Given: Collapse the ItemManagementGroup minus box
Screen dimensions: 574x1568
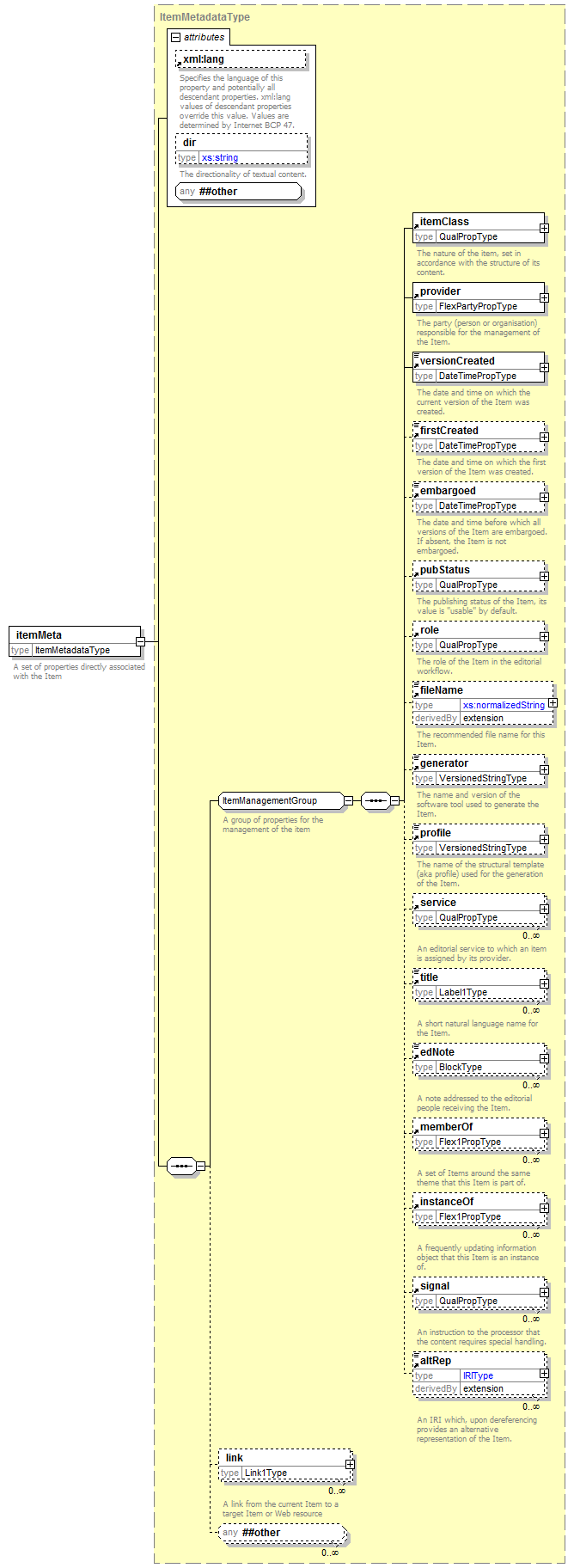Looking at the screenshot, I should tap(348, 800).
